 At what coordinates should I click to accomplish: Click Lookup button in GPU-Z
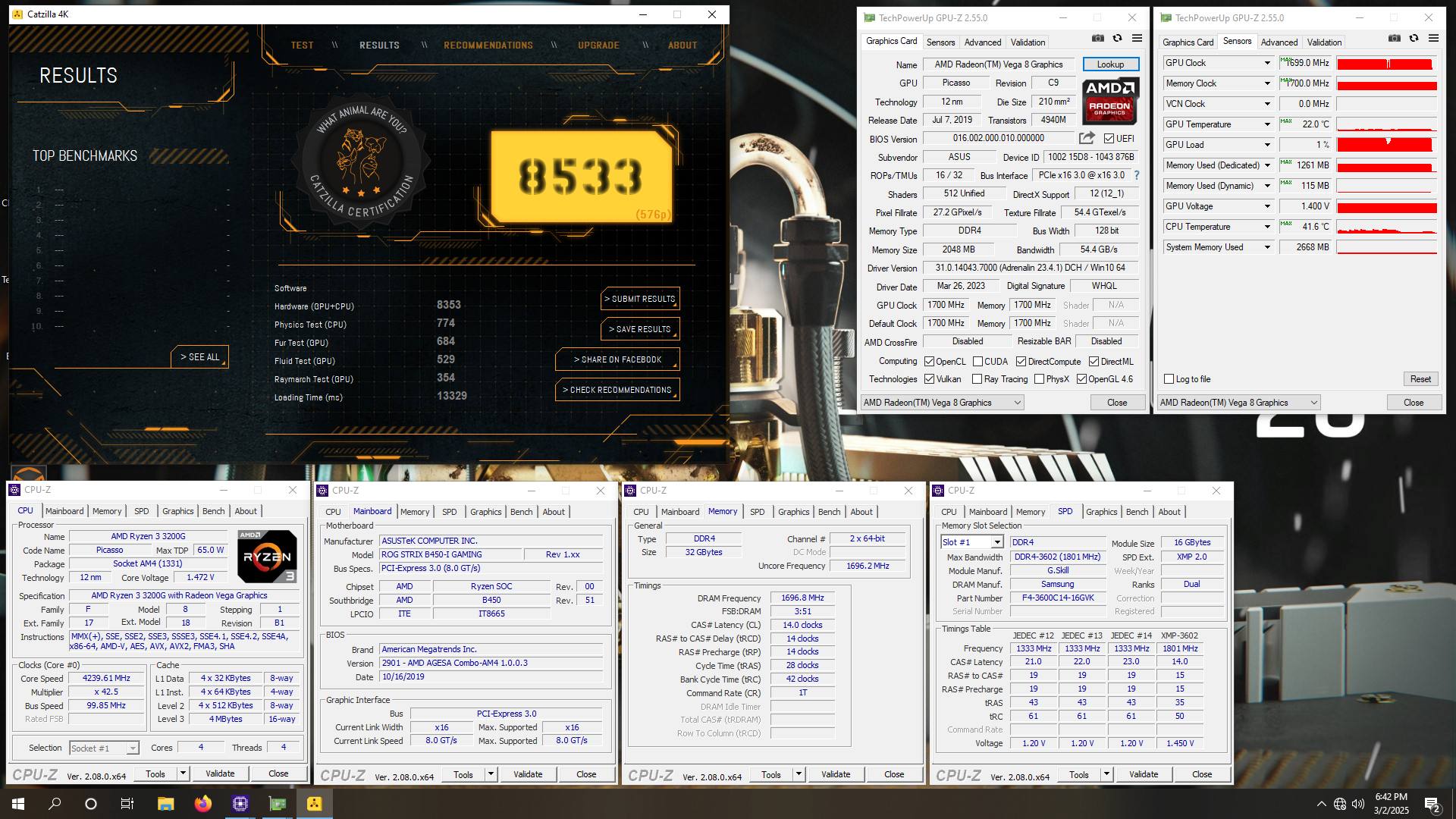[x=1110, y=64]
